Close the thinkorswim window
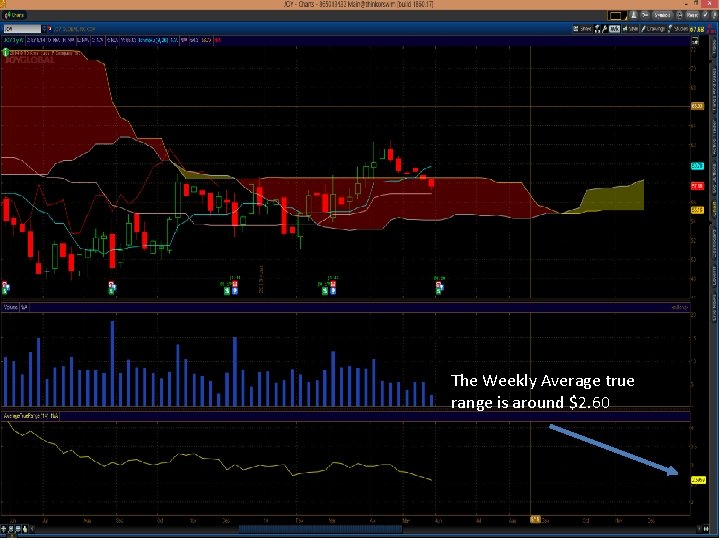Screen dimensions: 720x540 click(x=709, y=4)
